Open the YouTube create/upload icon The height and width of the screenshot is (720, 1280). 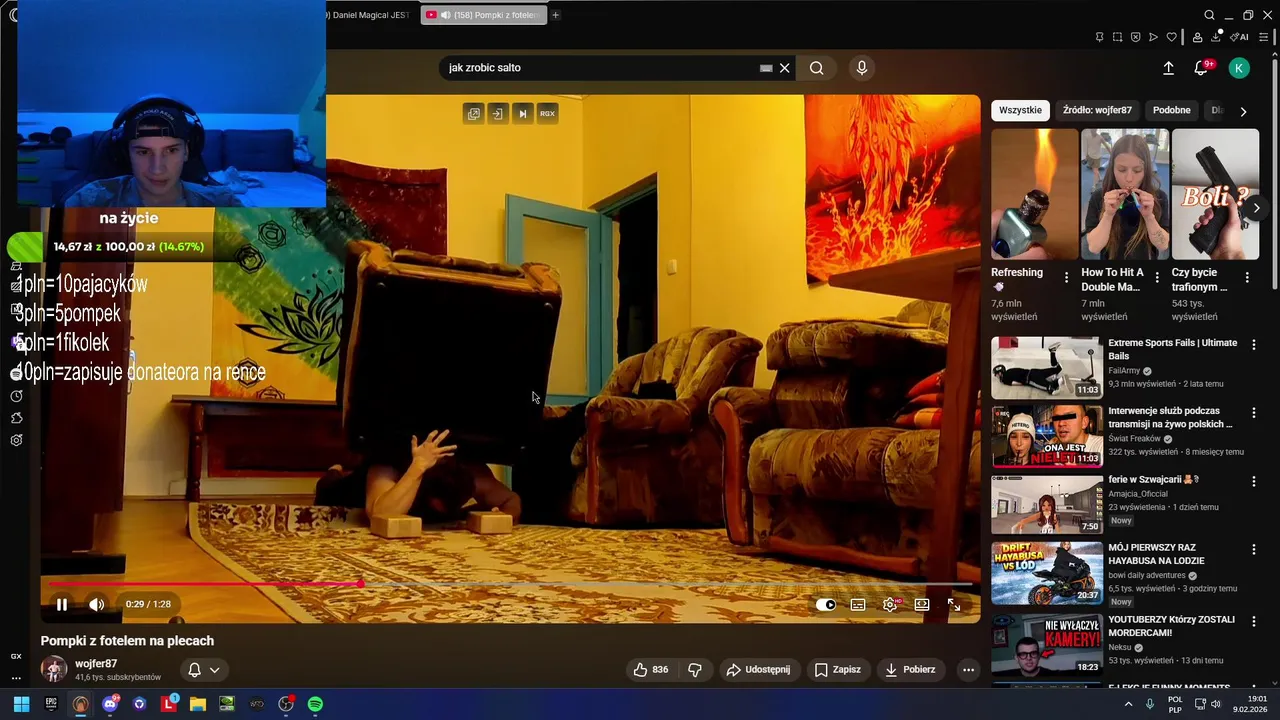coord(1168,68)
